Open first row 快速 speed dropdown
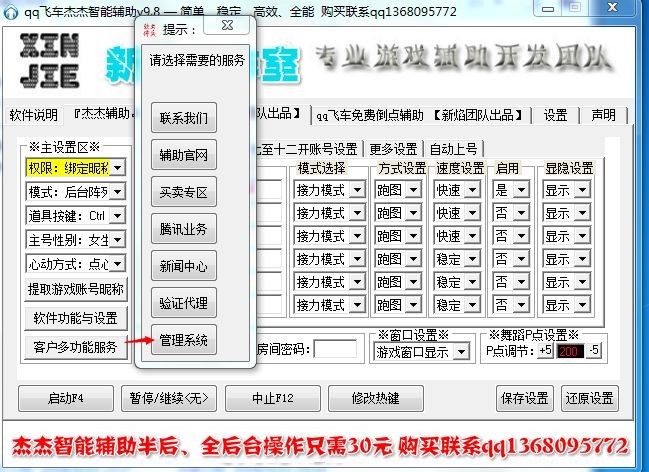Image resolution: width=649 pixels, height=472 pixels. pyautogui.click(x=472, y=190)
